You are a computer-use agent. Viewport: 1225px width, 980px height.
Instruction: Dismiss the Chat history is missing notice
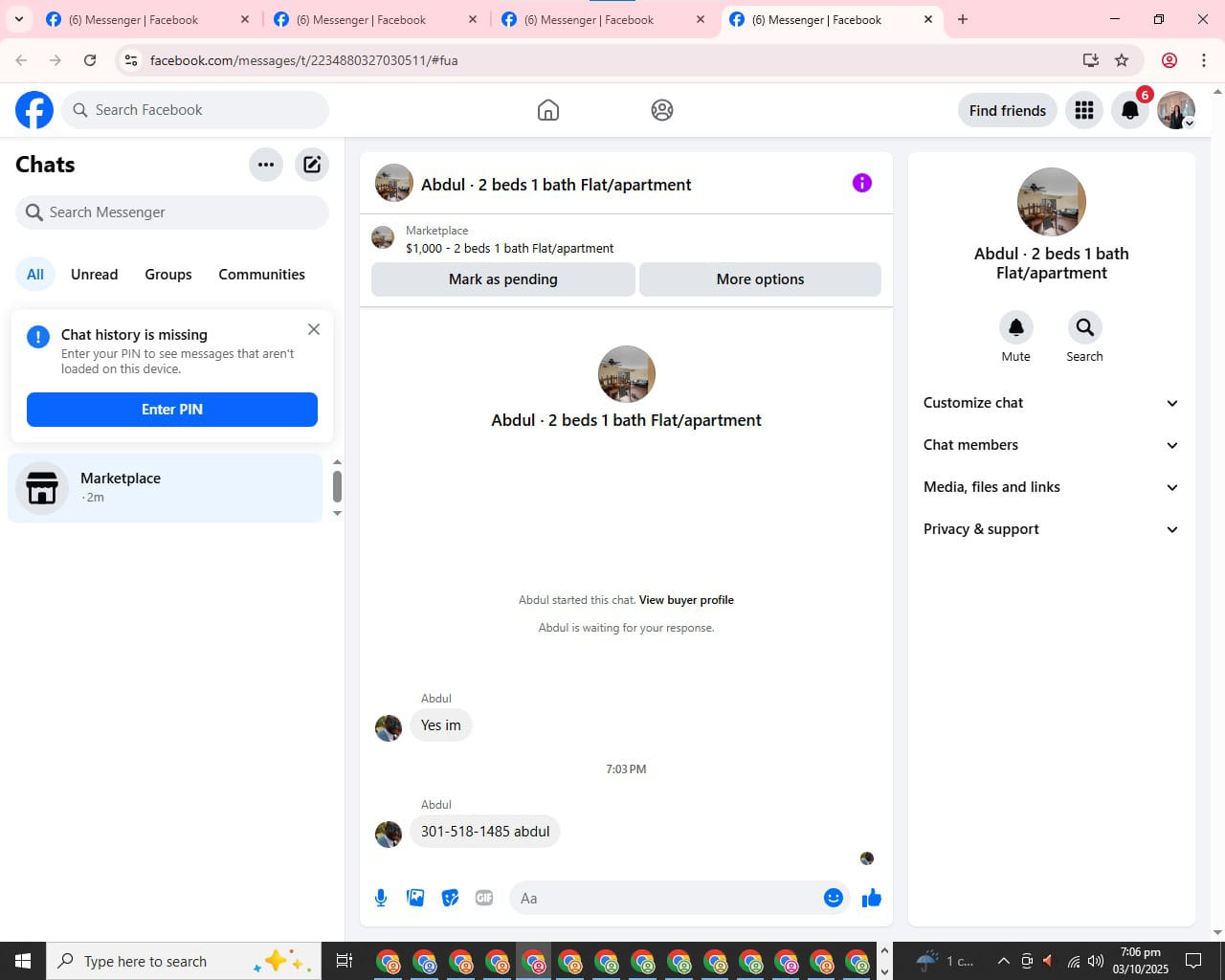click(314, 329)
